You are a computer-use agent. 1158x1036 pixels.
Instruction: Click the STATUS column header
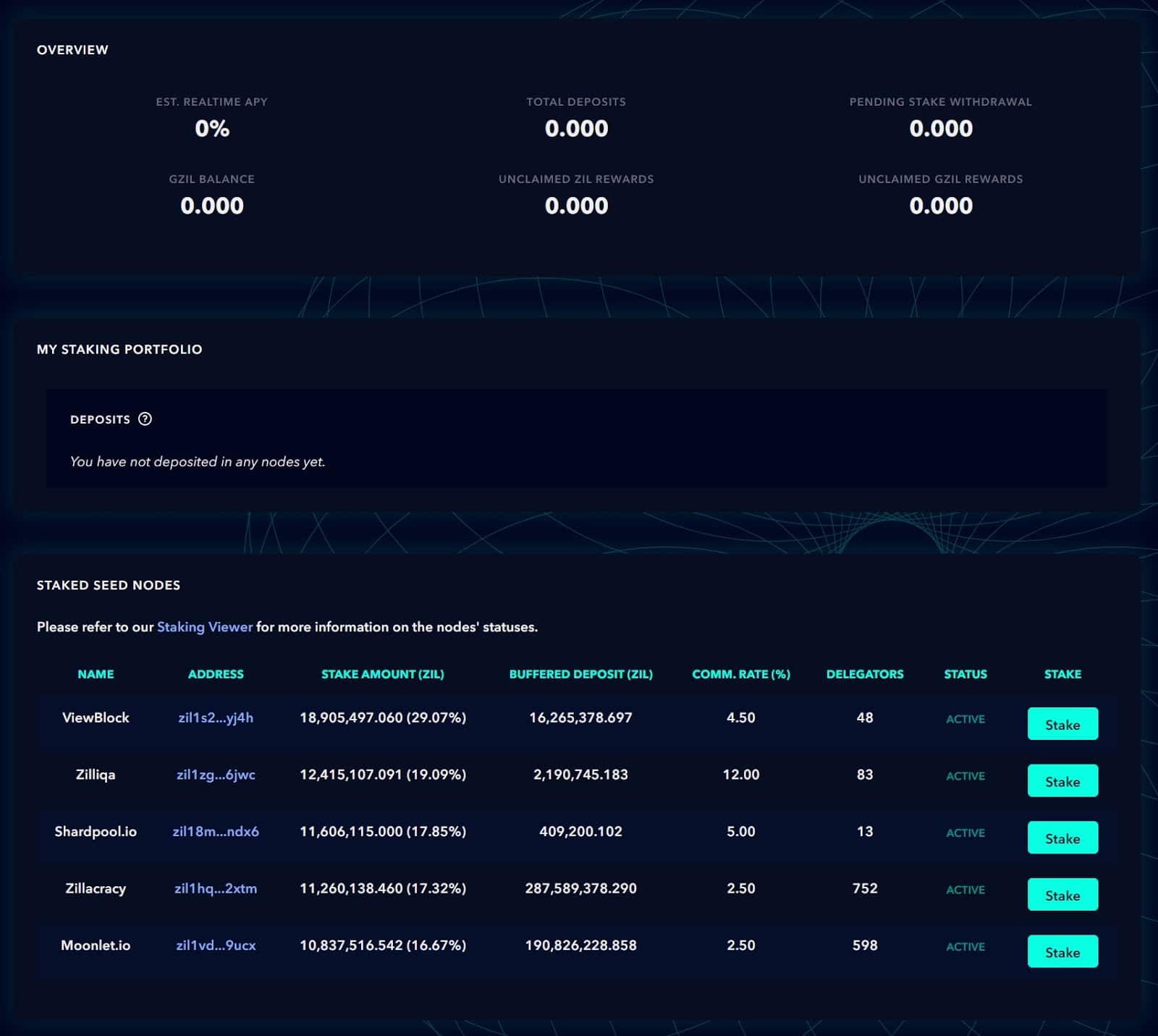tap(965, 674)
